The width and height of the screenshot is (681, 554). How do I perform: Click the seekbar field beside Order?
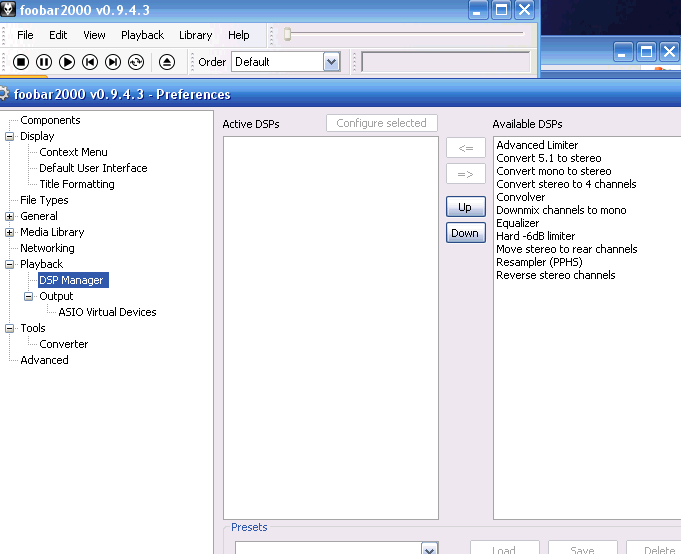point(446,62)
